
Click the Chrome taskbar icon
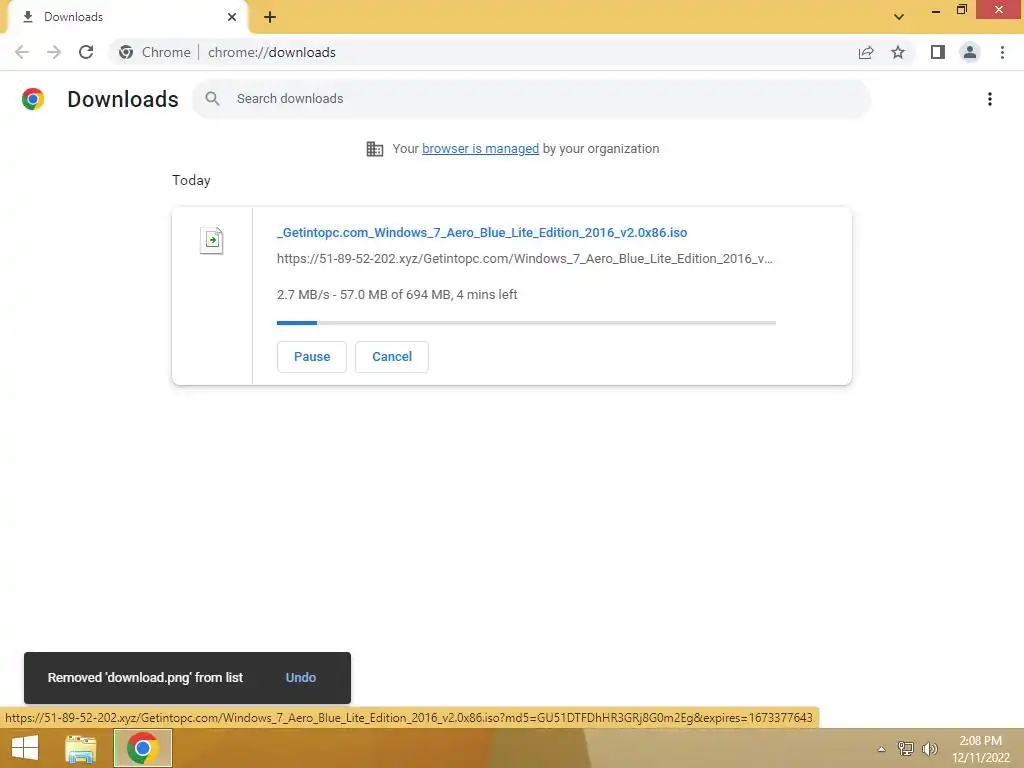click(x=143, y=748)
